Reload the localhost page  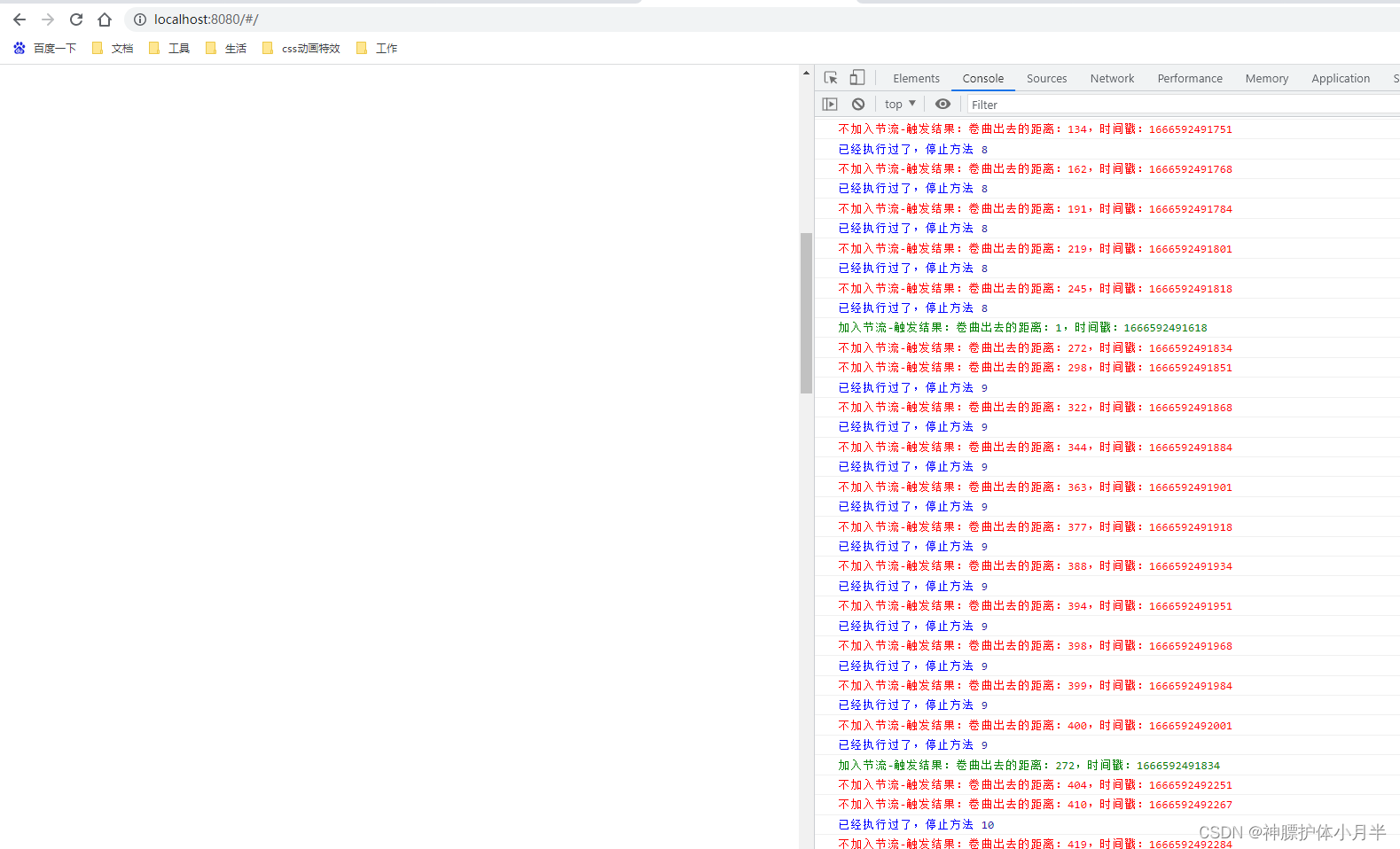coord(76,19)
